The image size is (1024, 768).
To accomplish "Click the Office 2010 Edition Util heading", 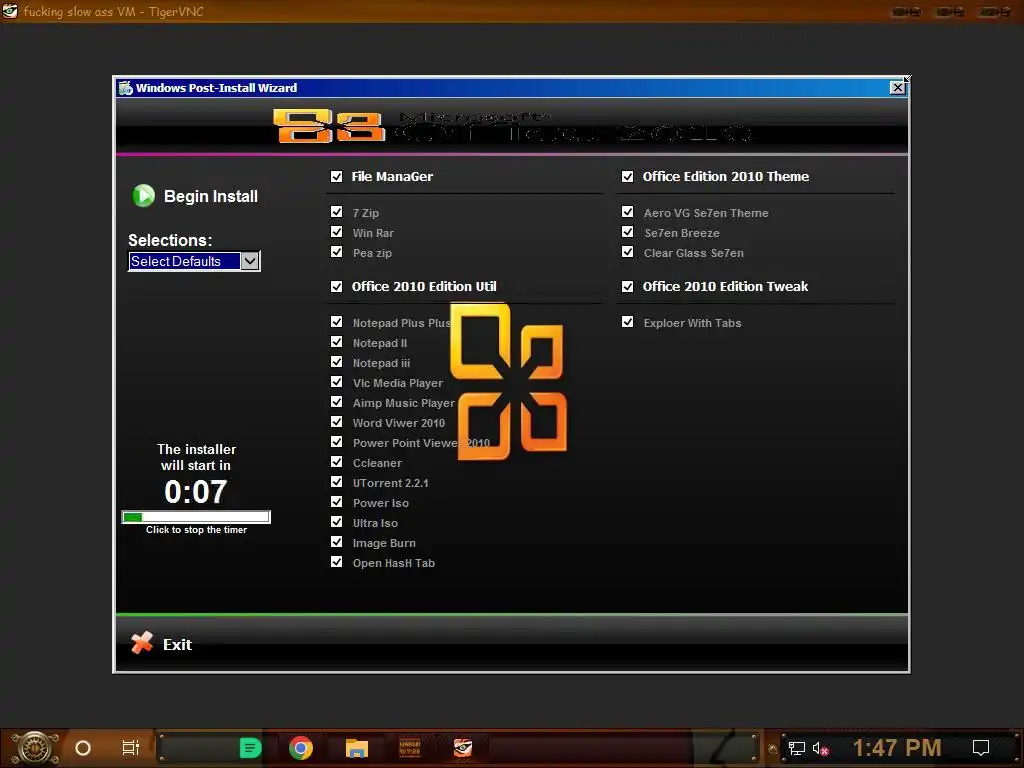I will click(424, 286).
